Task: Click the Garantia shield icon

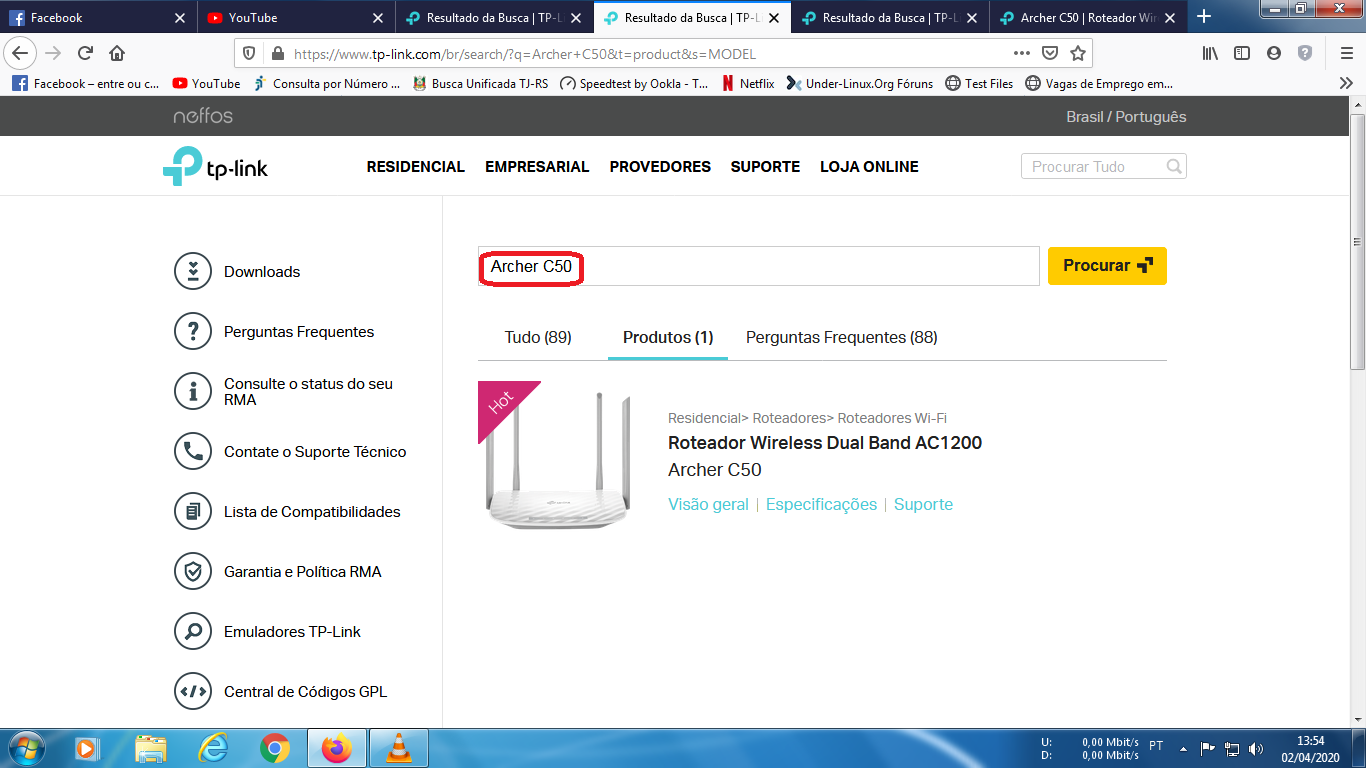Action: click(x=193, y=572)
